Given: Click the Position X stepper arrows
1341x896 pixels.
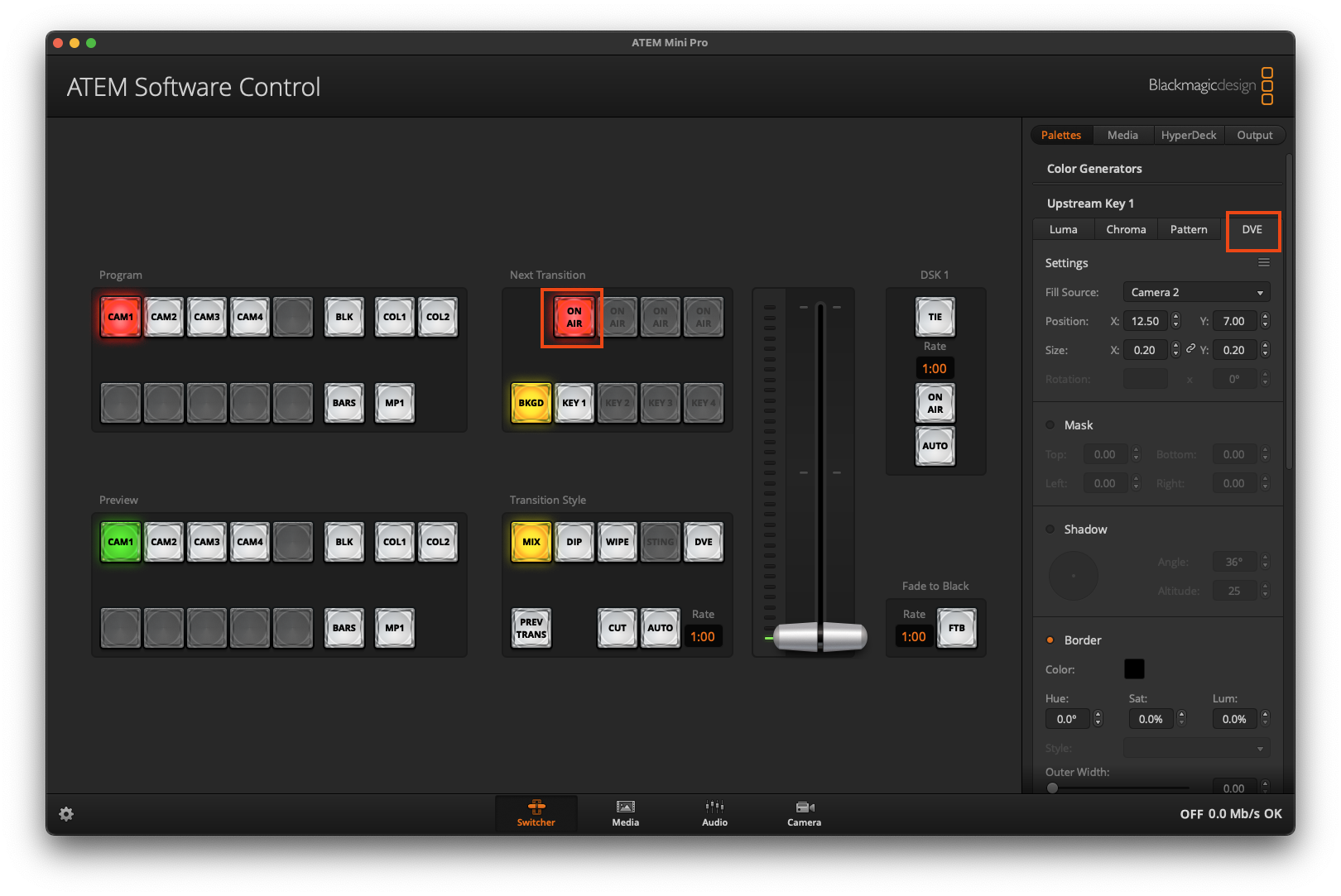Looking at the screenshot, I should 1176,321.
